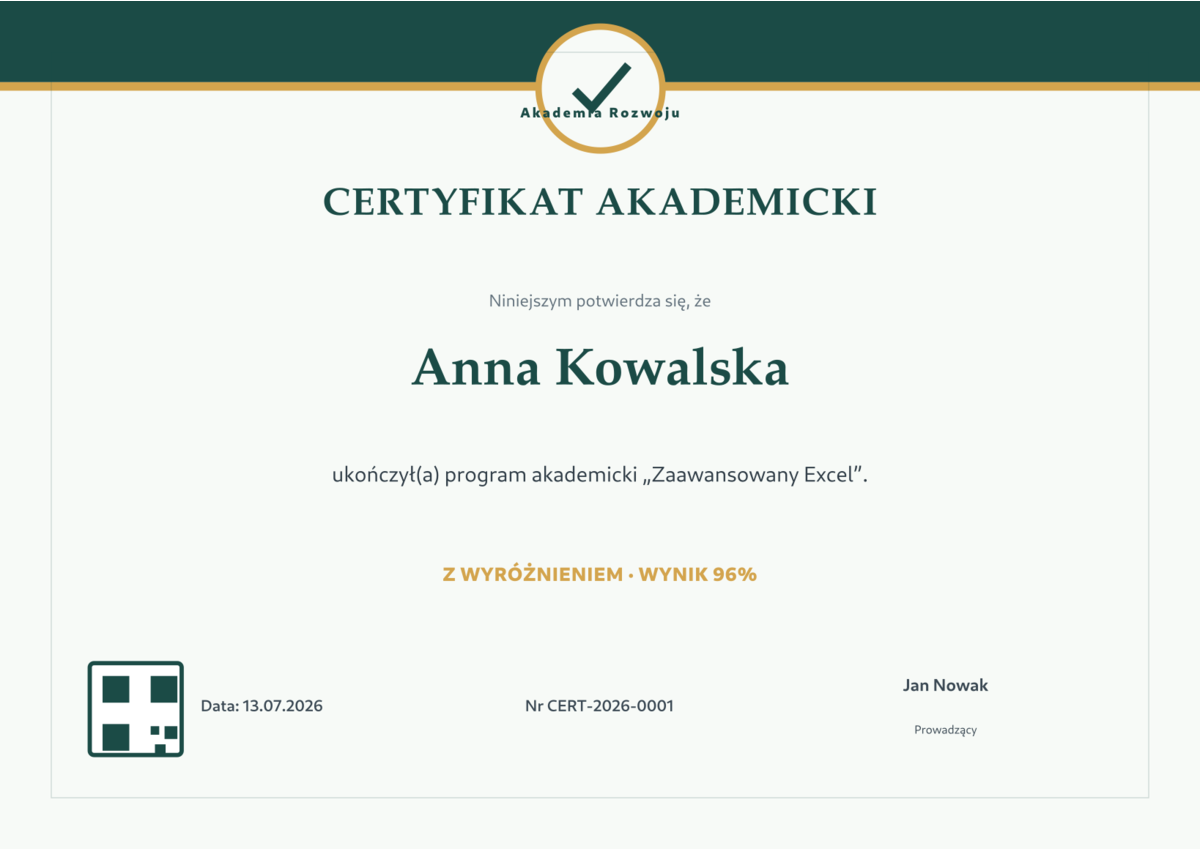
Task: Click the QR code icon beside the date
Action: click(x=136, y=709)
